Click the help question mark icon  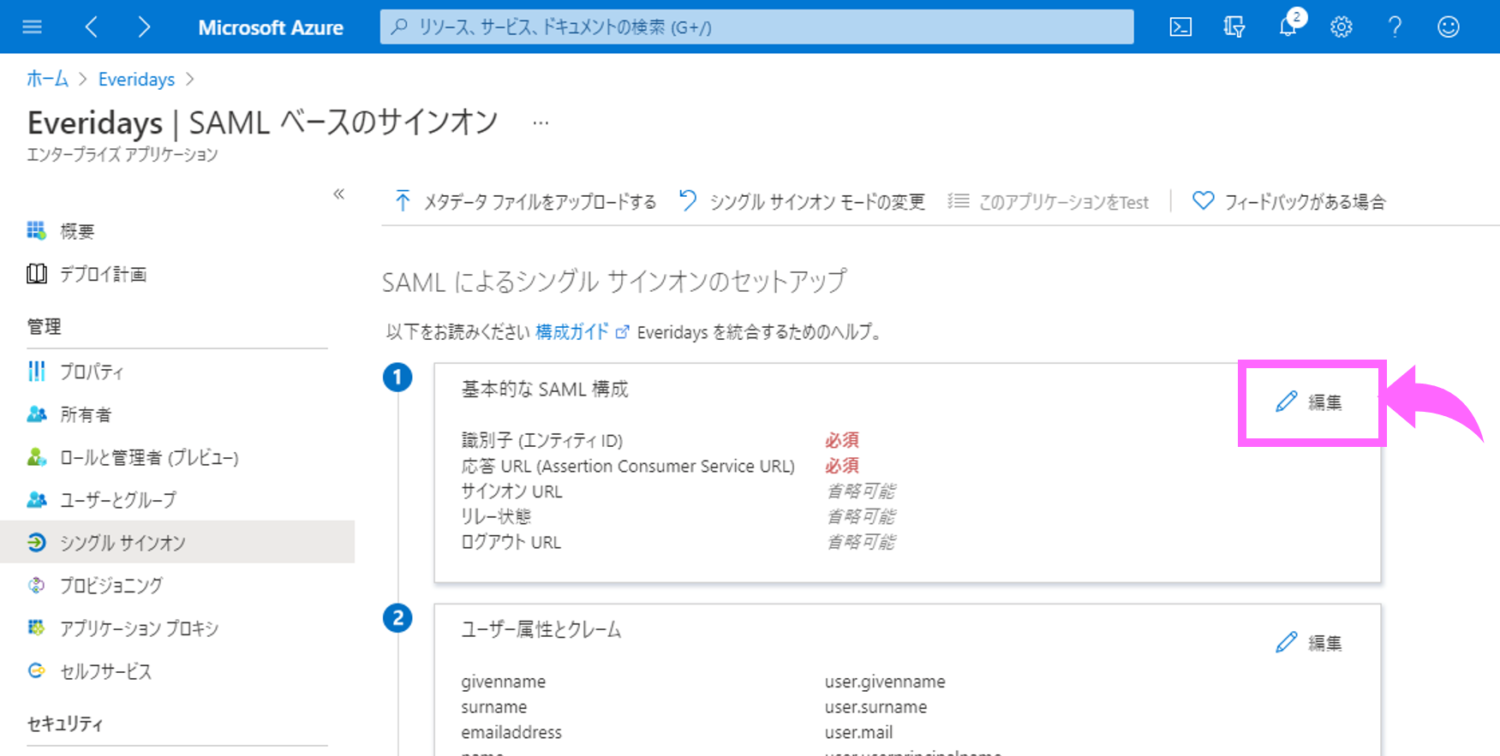pos(1395,27)
